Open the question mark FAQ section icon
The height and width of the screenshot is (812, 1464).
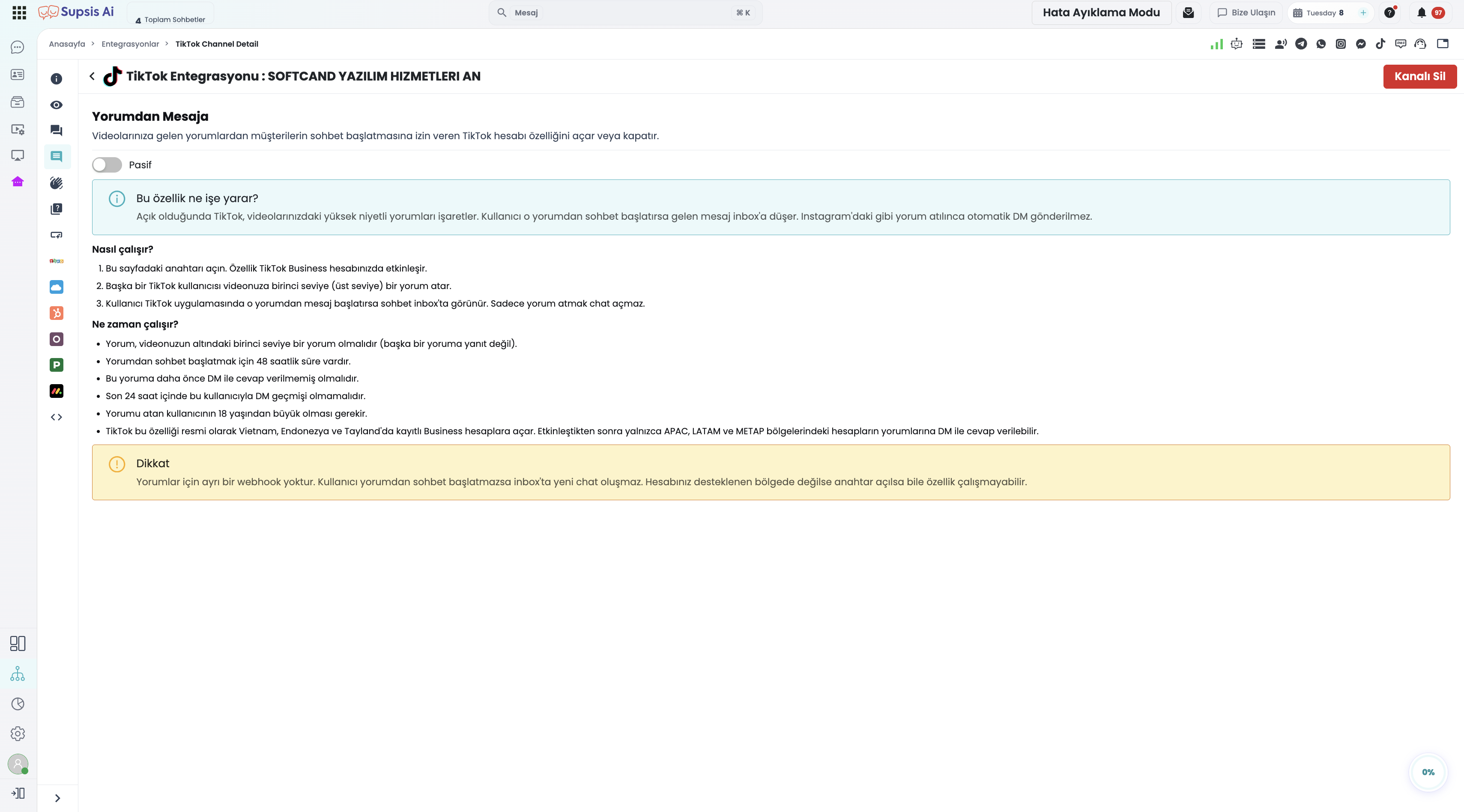[56, 209]
